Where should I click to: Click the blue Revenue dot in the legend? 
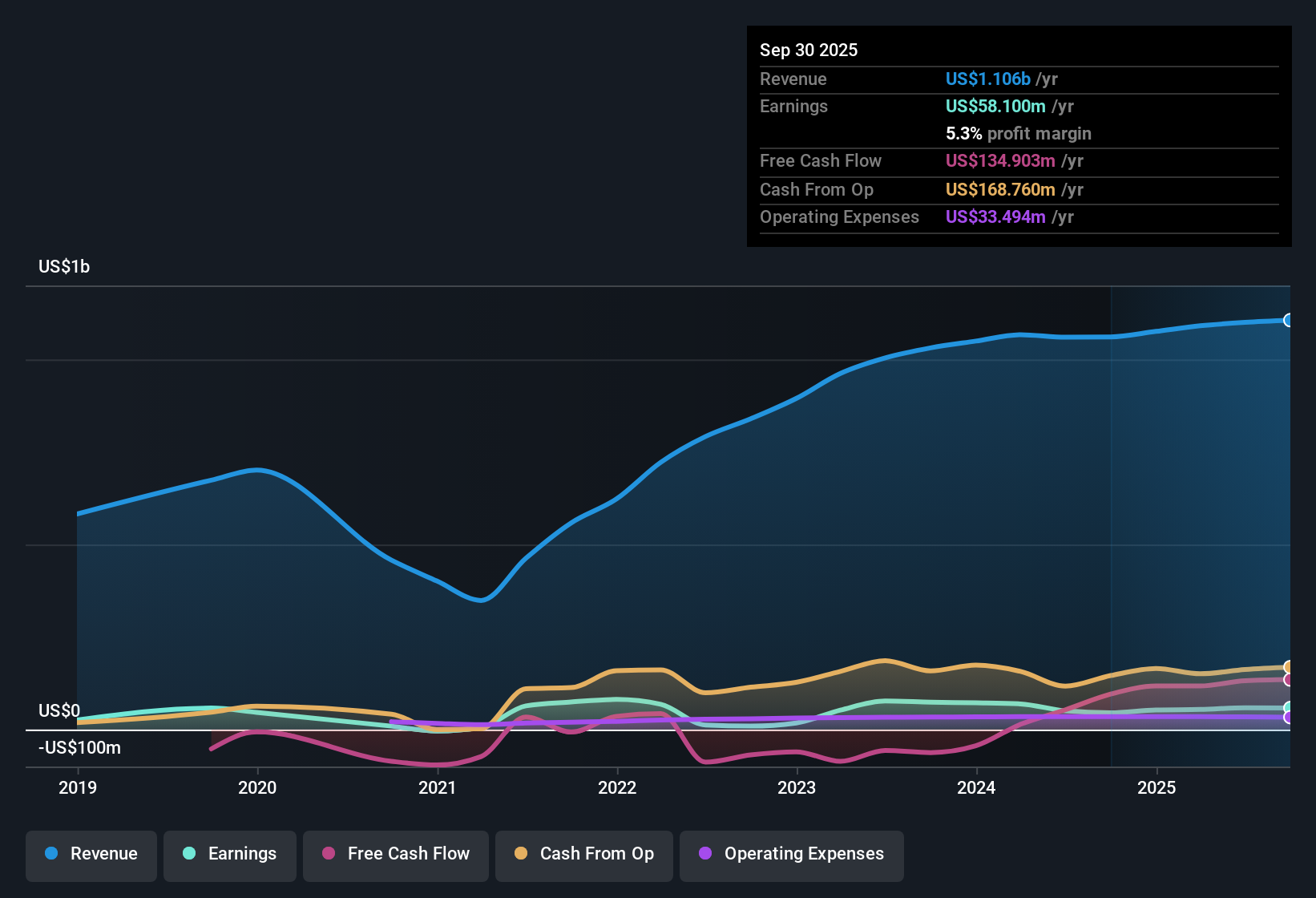tap(50, 854)
